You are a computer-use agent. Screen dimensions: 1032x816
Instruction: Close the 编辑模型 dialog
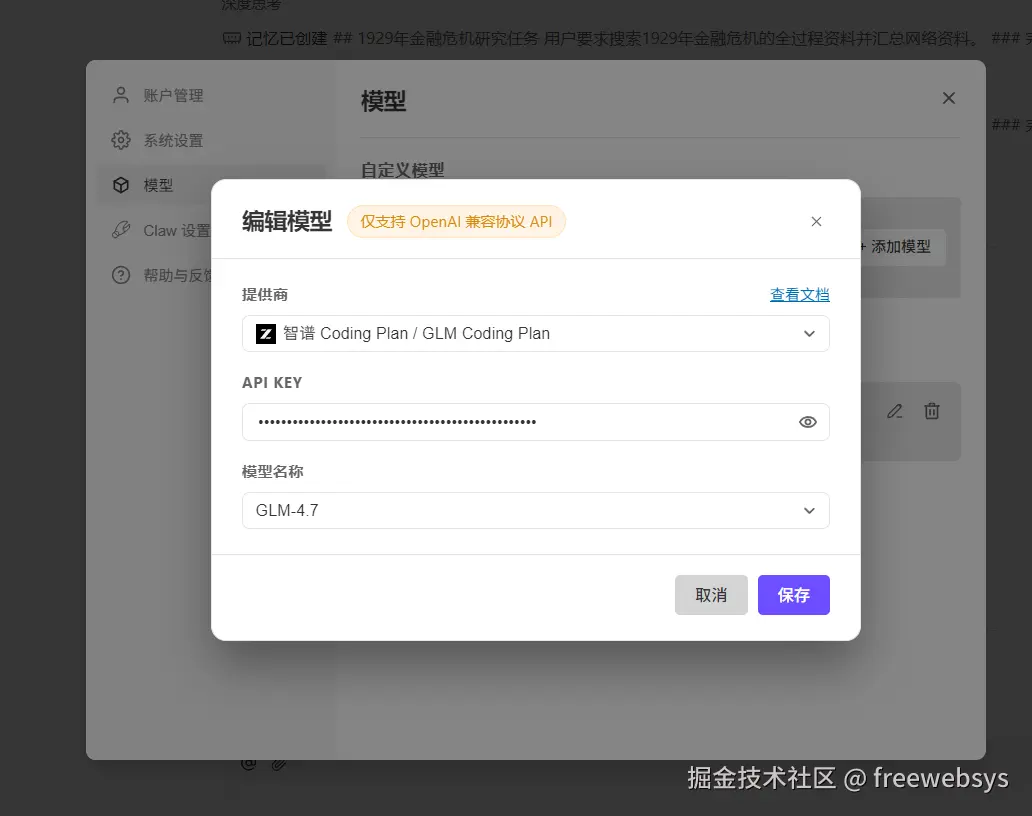click(x=816, y=222)
